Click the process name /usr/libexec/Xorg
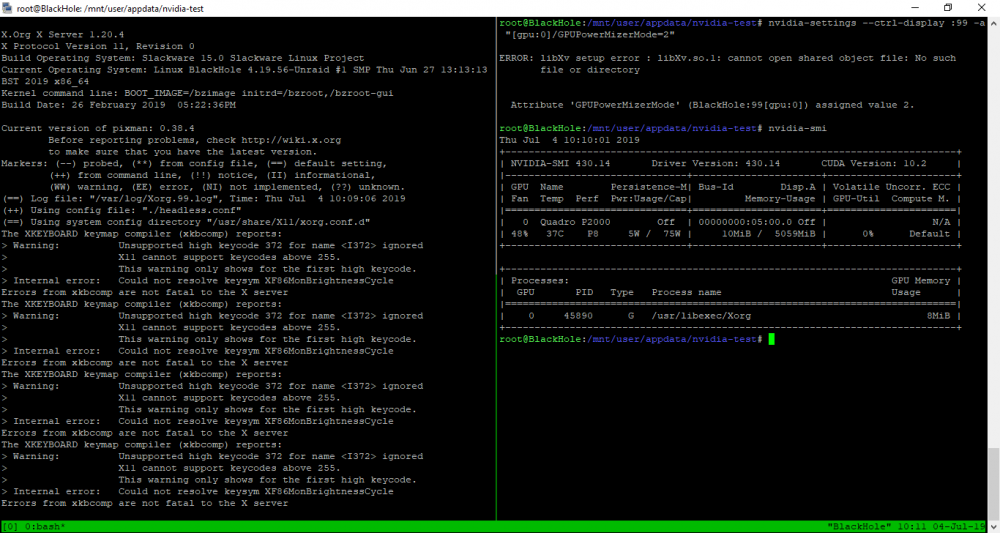 [701, 316]
